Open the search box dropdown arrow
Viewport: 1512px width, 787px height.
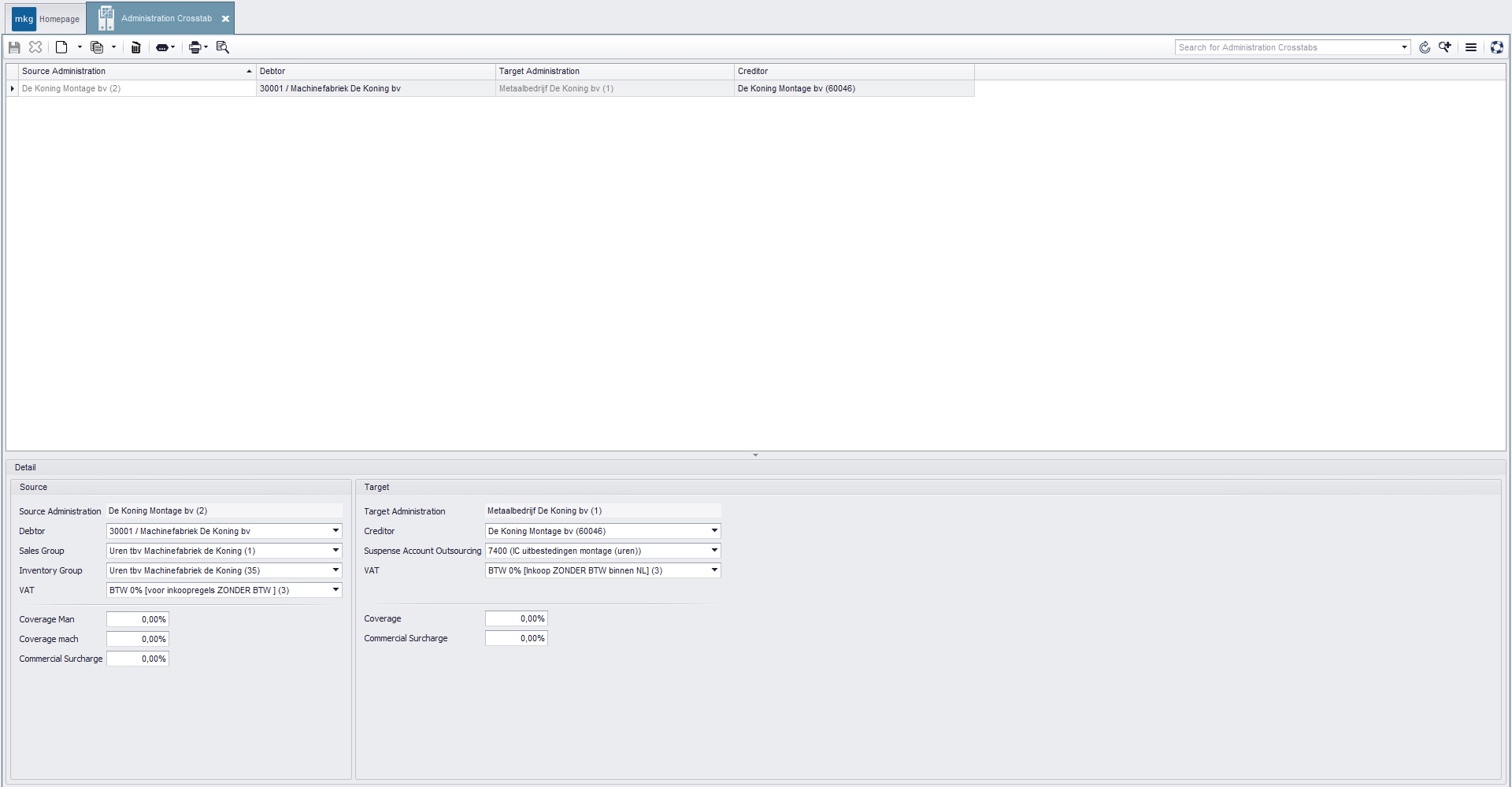[1404, 47]
